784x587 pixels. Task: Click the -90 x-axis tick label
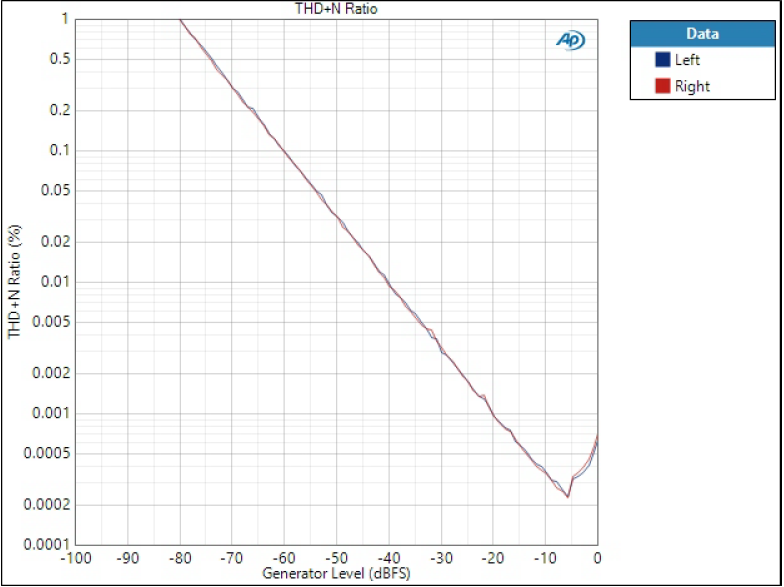point(128,558)
